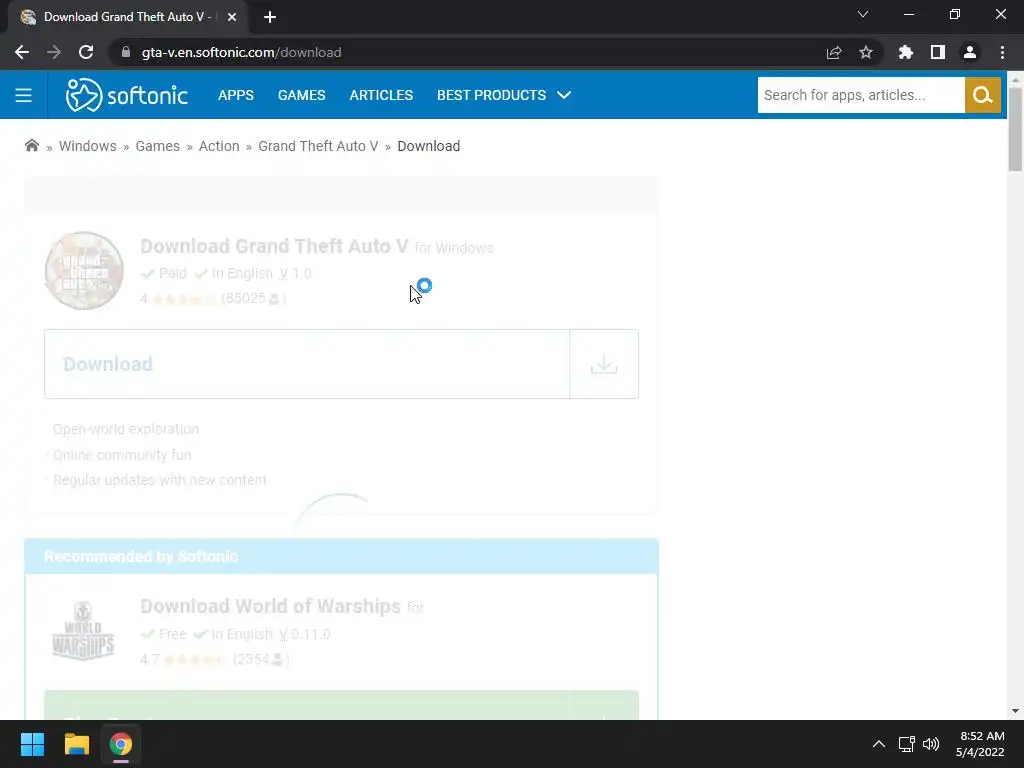The width and height of the screenshot is (1024, 768).
Task: Open the Windows Start menu
Action: [32, 744]
